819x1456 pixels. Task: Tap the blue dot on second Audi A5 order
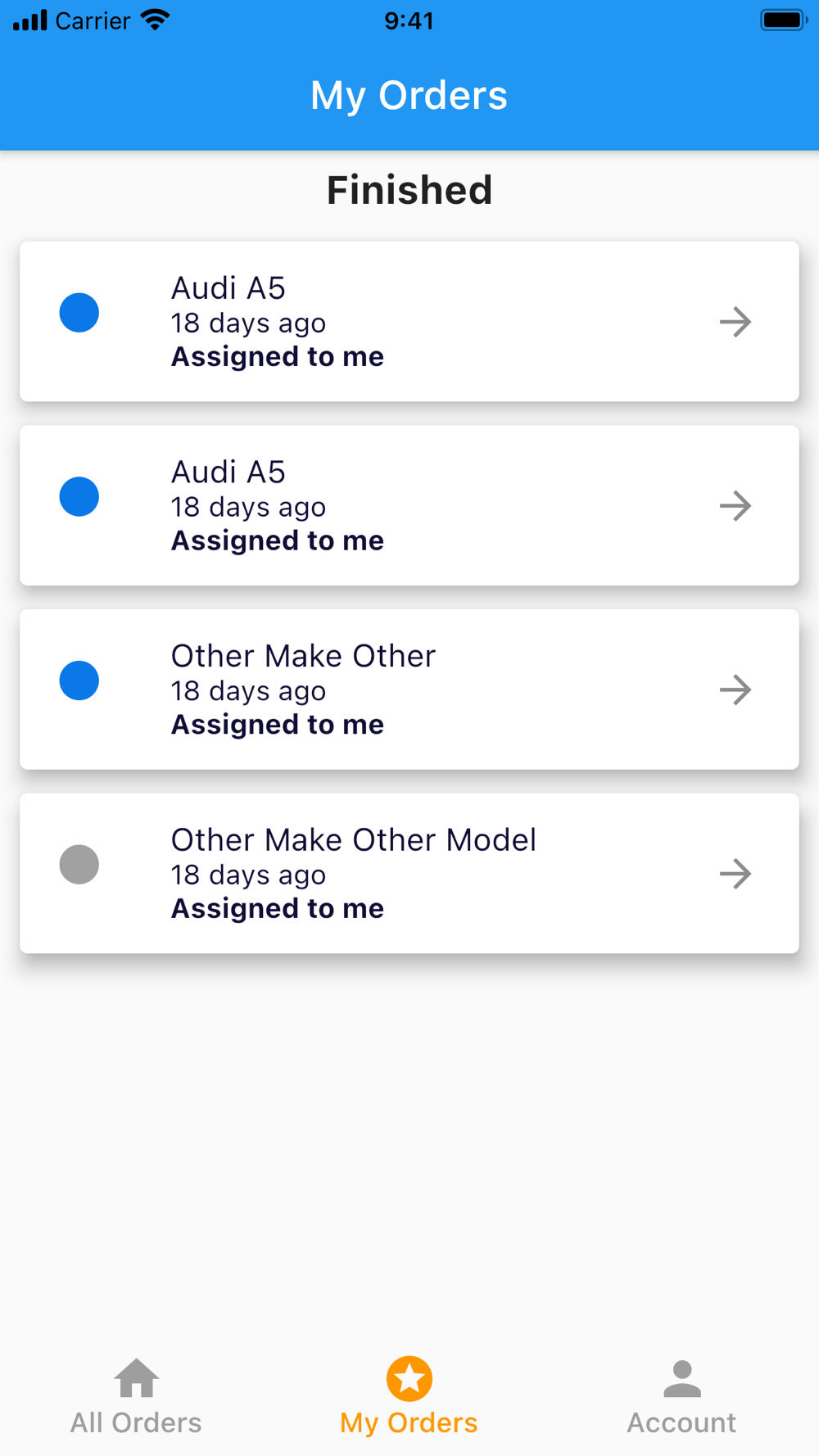tap(79, 497)
